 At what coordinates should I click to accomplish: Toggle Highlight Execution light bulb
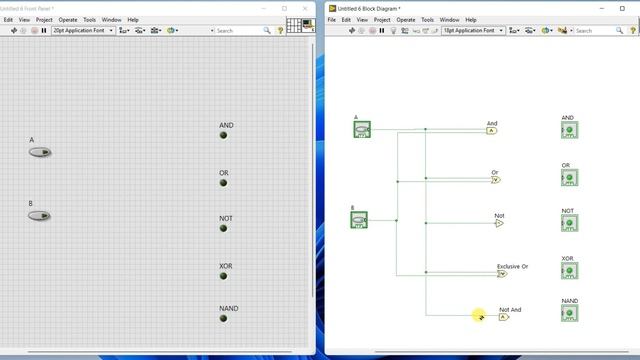(393, 30)
